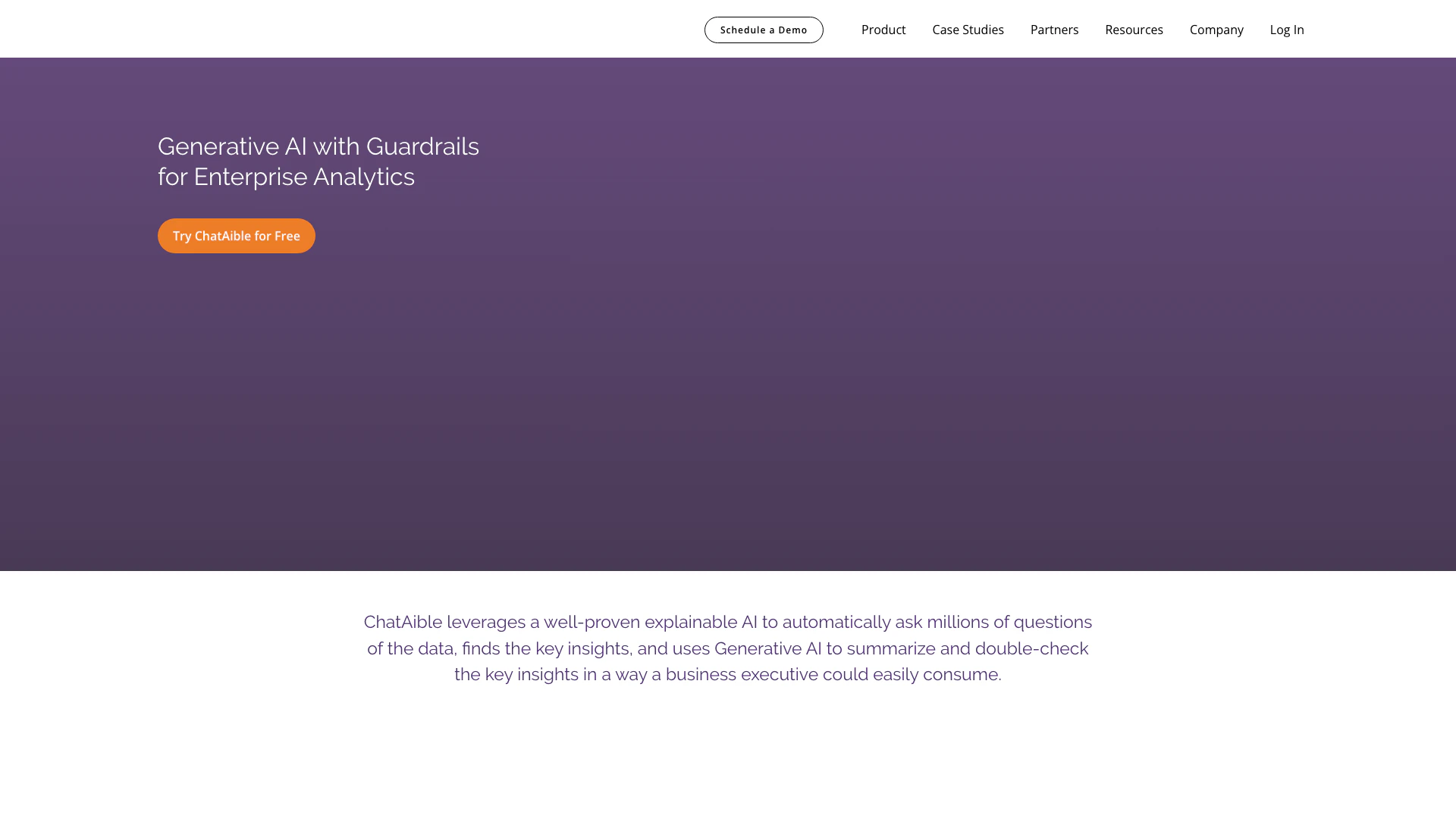This screenshot has width=1456, height=819.
Task: Click the headline line 'for Enterprise Analytics'
Action: tap(286, 177)
